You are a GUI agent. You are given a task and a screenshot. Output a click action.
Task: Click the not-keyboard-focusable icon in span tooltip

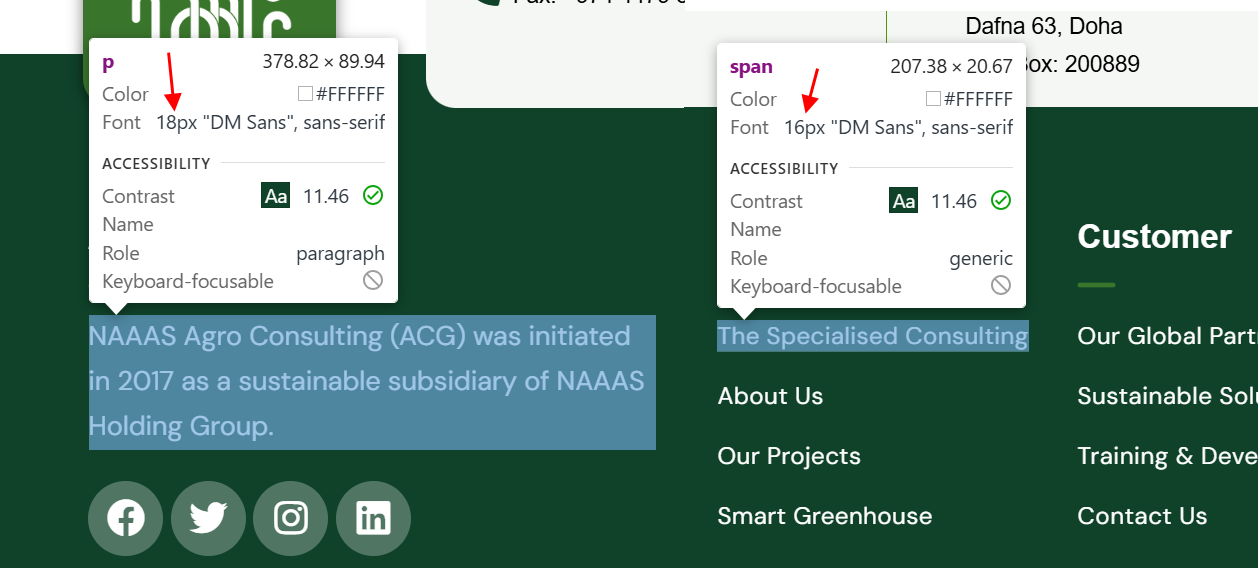tap(1001, 285)
